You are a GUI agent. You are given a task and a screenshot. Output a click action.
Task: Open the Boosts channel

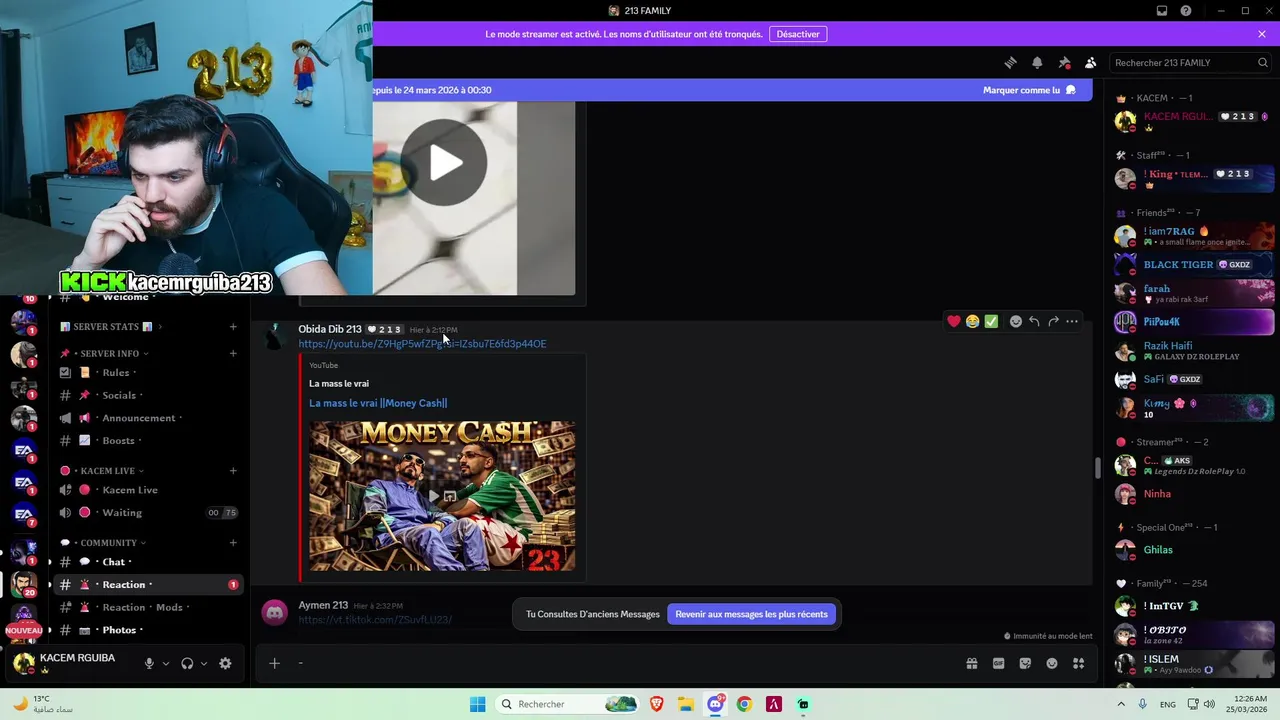point(150,441)
